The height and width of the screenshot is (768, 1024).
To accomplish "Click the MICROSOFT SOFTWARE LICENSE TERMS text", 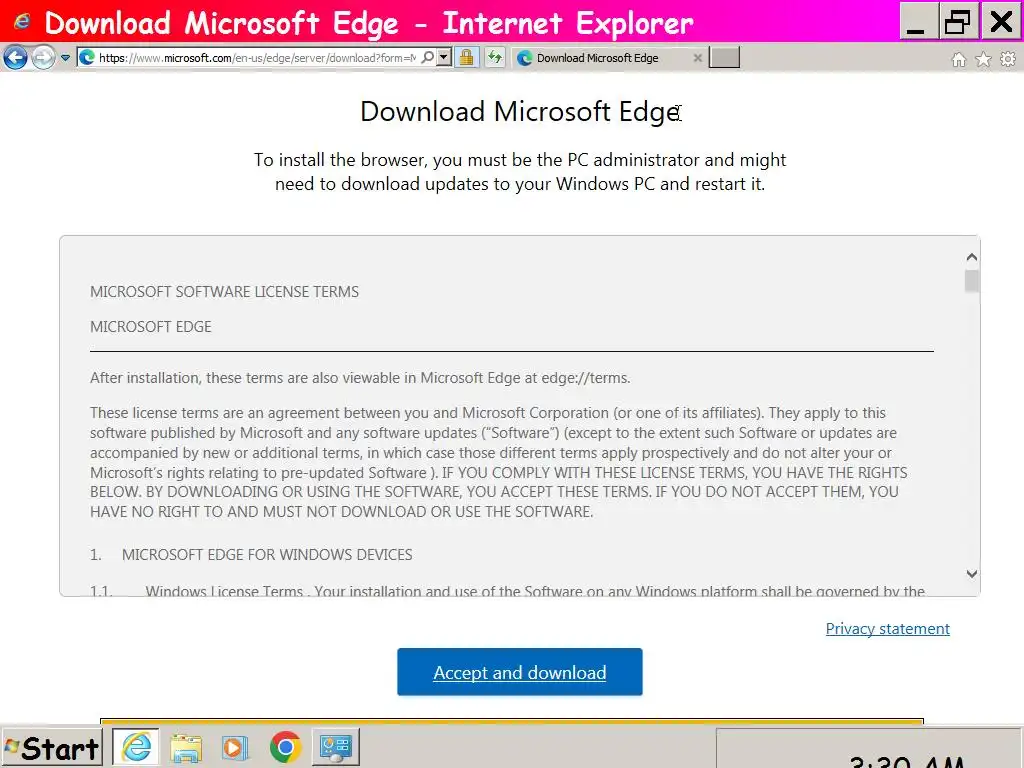I will (x=225, y=292).
